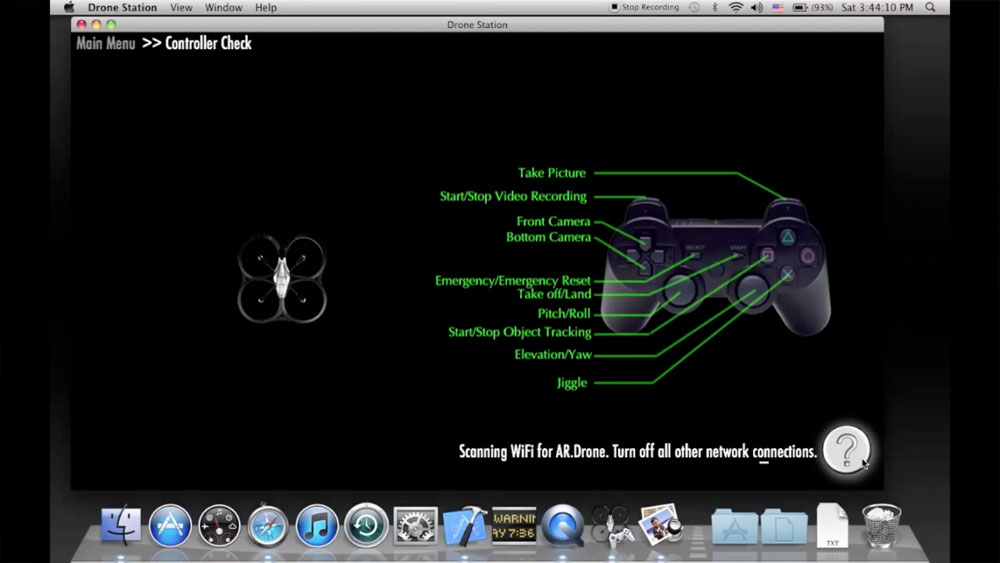
Task: Click the Elevation/Yaw label
Action: coord(553,355)
